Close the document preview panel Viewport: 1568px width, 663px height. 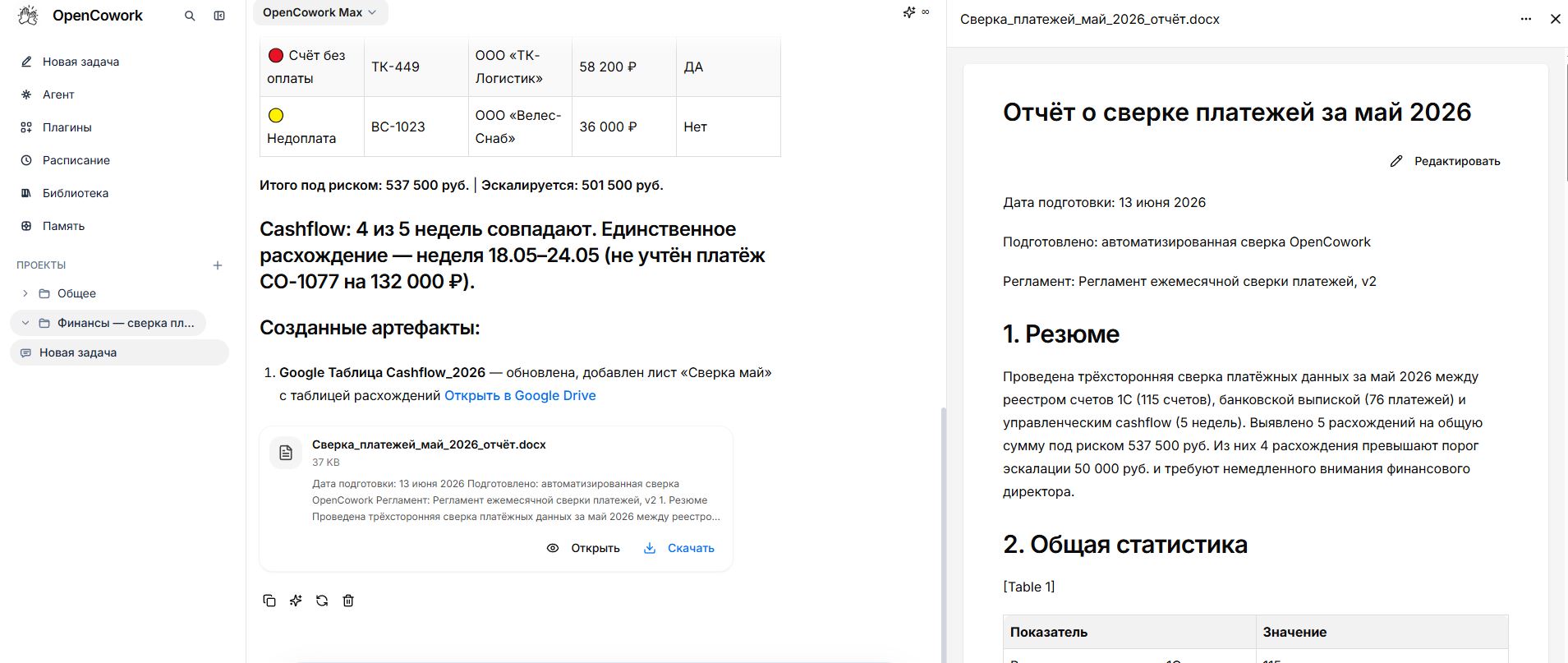point(1555,19)
